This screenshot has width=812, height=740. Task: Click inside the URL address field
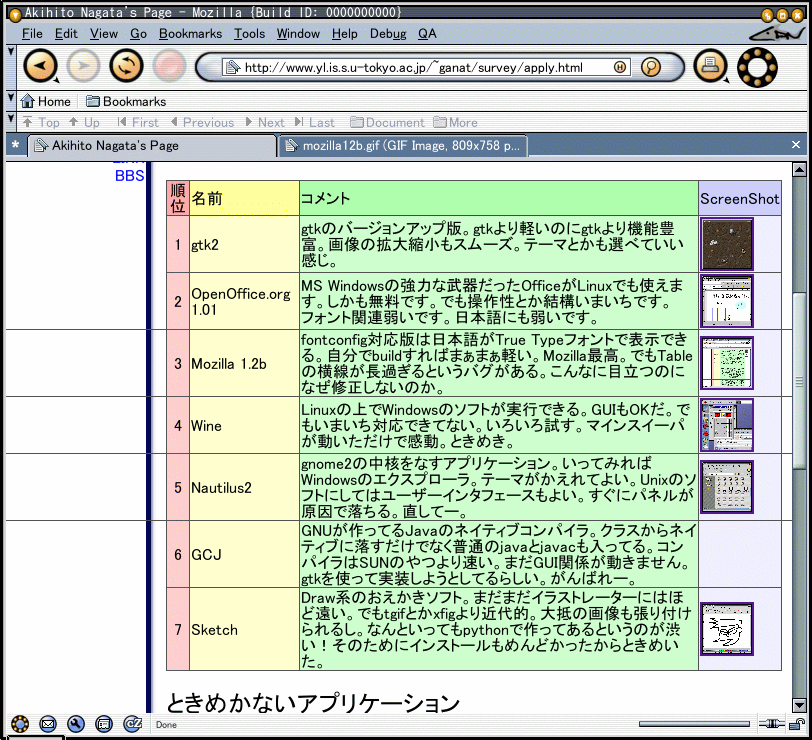point(426,67)
